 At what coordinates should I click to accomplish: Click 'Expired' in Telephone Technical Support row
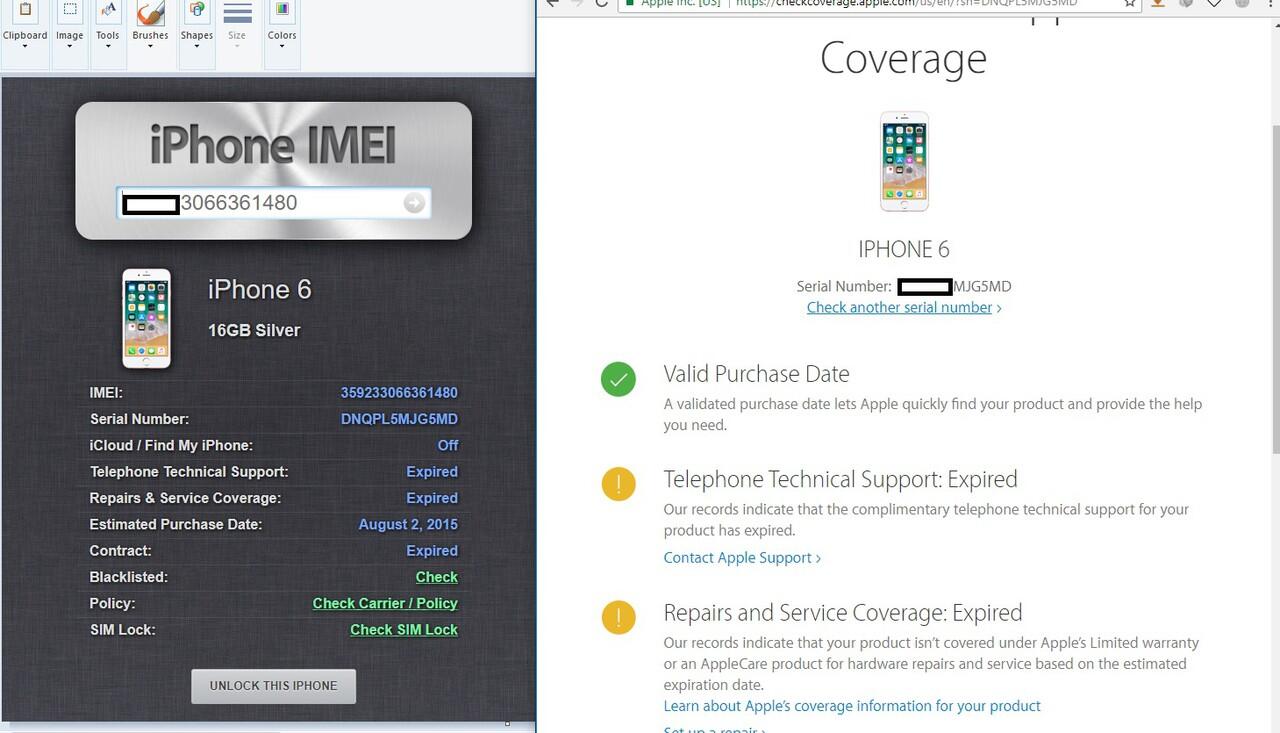point(432,472)
